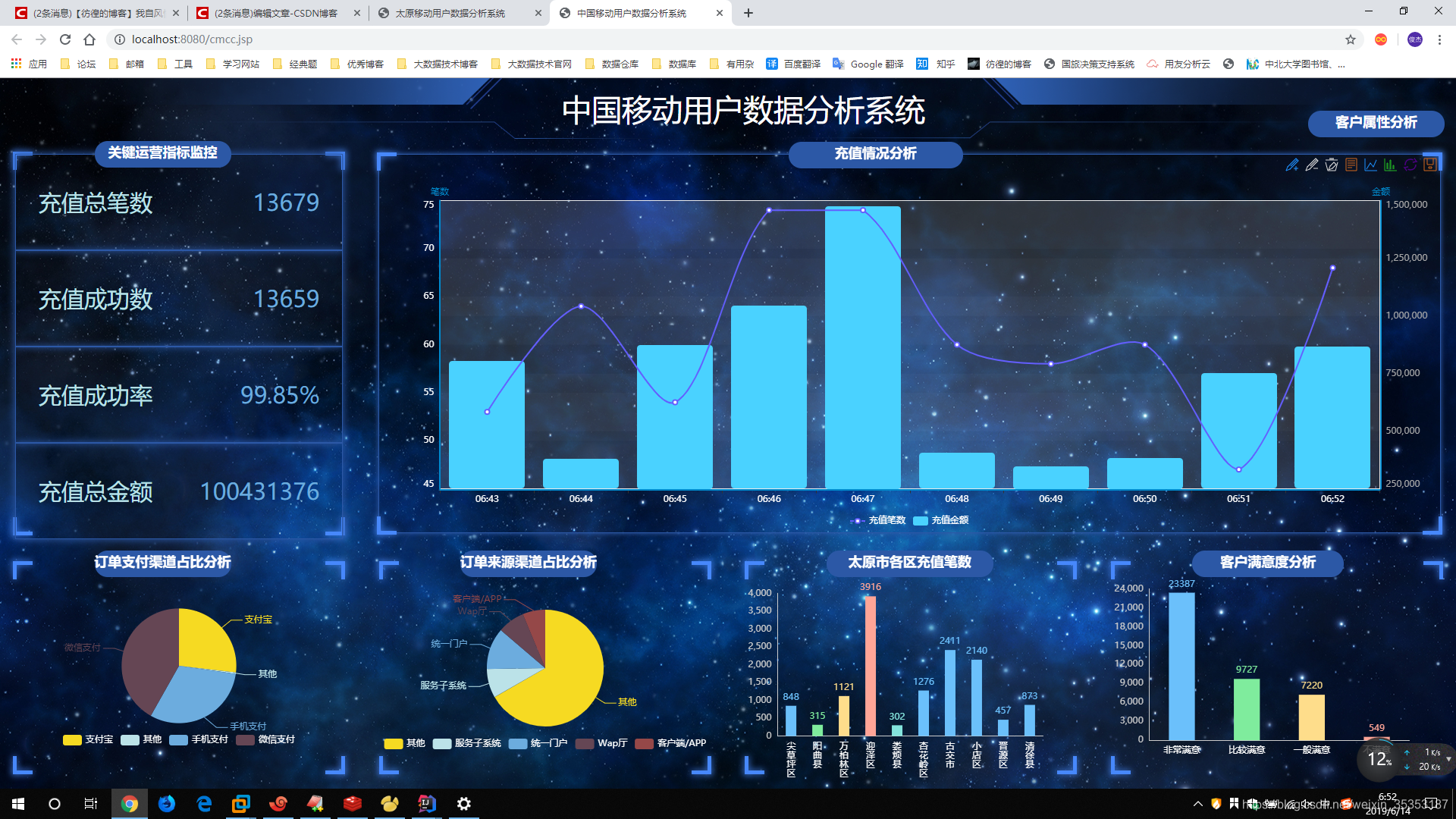Image resolution: width=1456 pixels, height=819 pixels.
Task: Open 经典题 bookmark folder
Action: coord(294,64)
